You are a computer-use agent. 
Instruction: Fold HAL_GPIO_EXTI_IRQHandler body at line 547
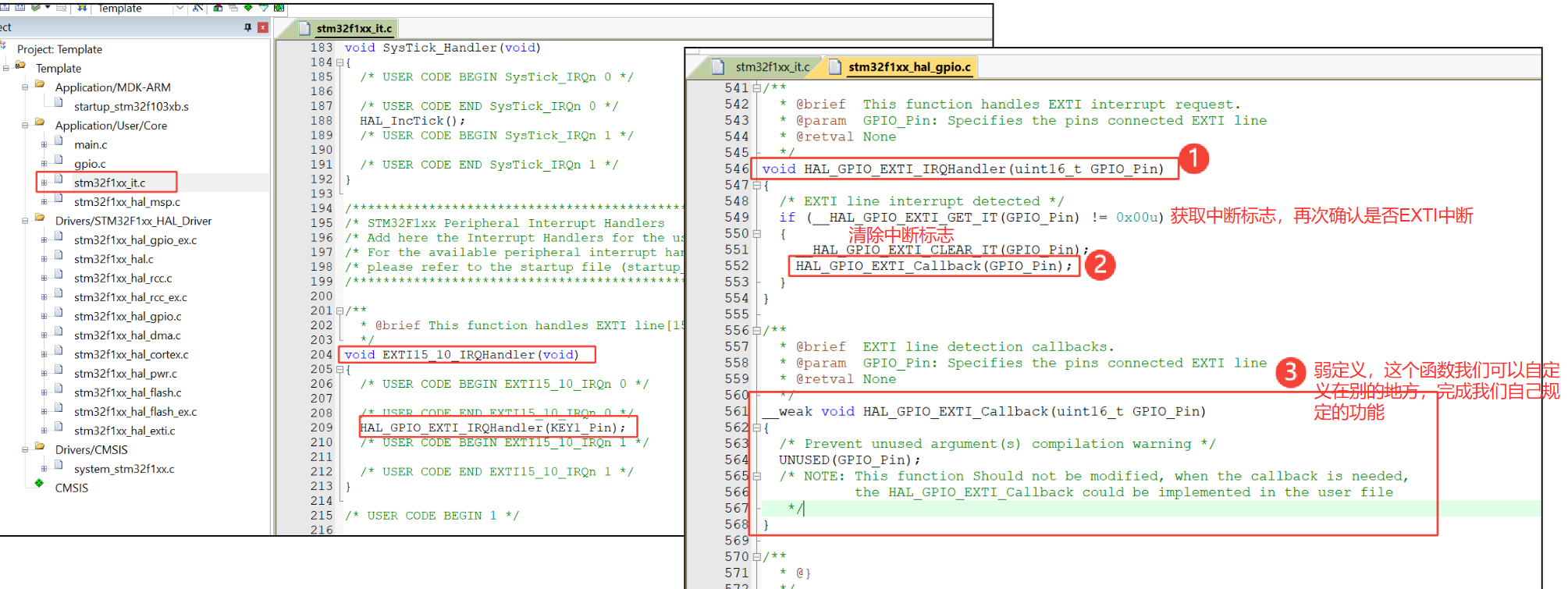(756, 186)
